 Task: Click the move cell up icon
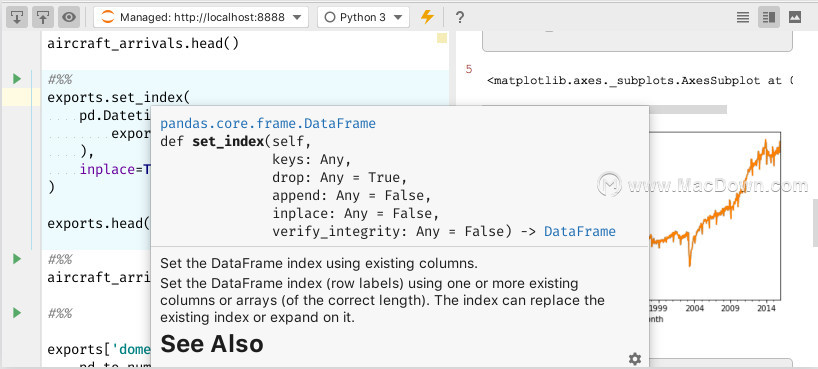[x=43, y=17]
